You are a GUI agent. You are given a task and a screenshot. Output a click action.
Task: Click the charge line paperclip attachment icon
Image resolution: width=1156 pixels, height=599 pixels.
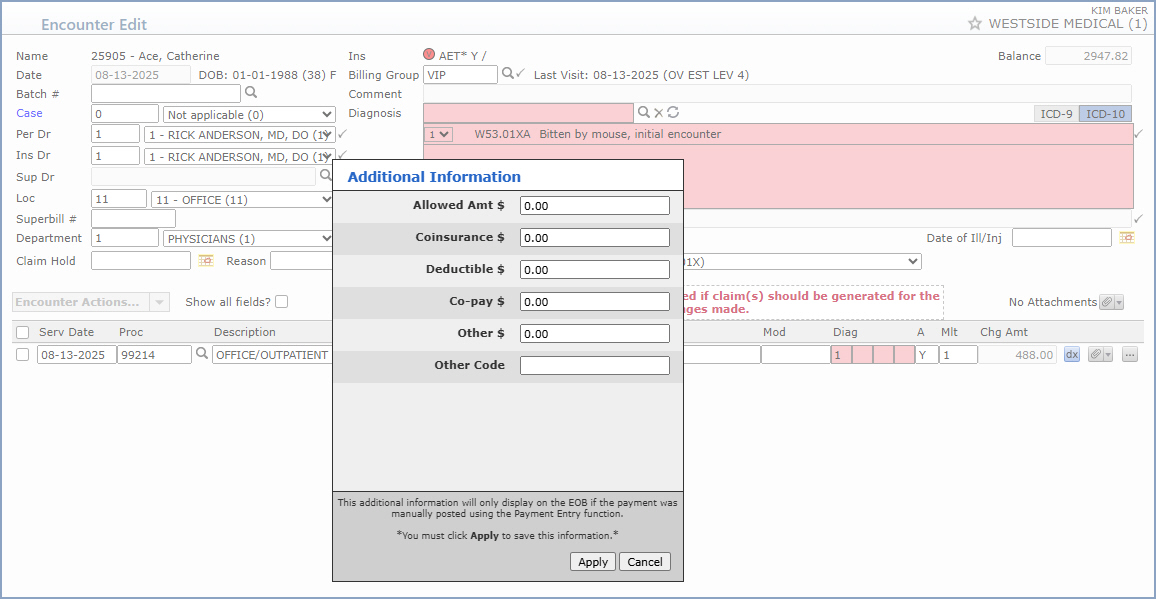click(x=1096, y=355)
